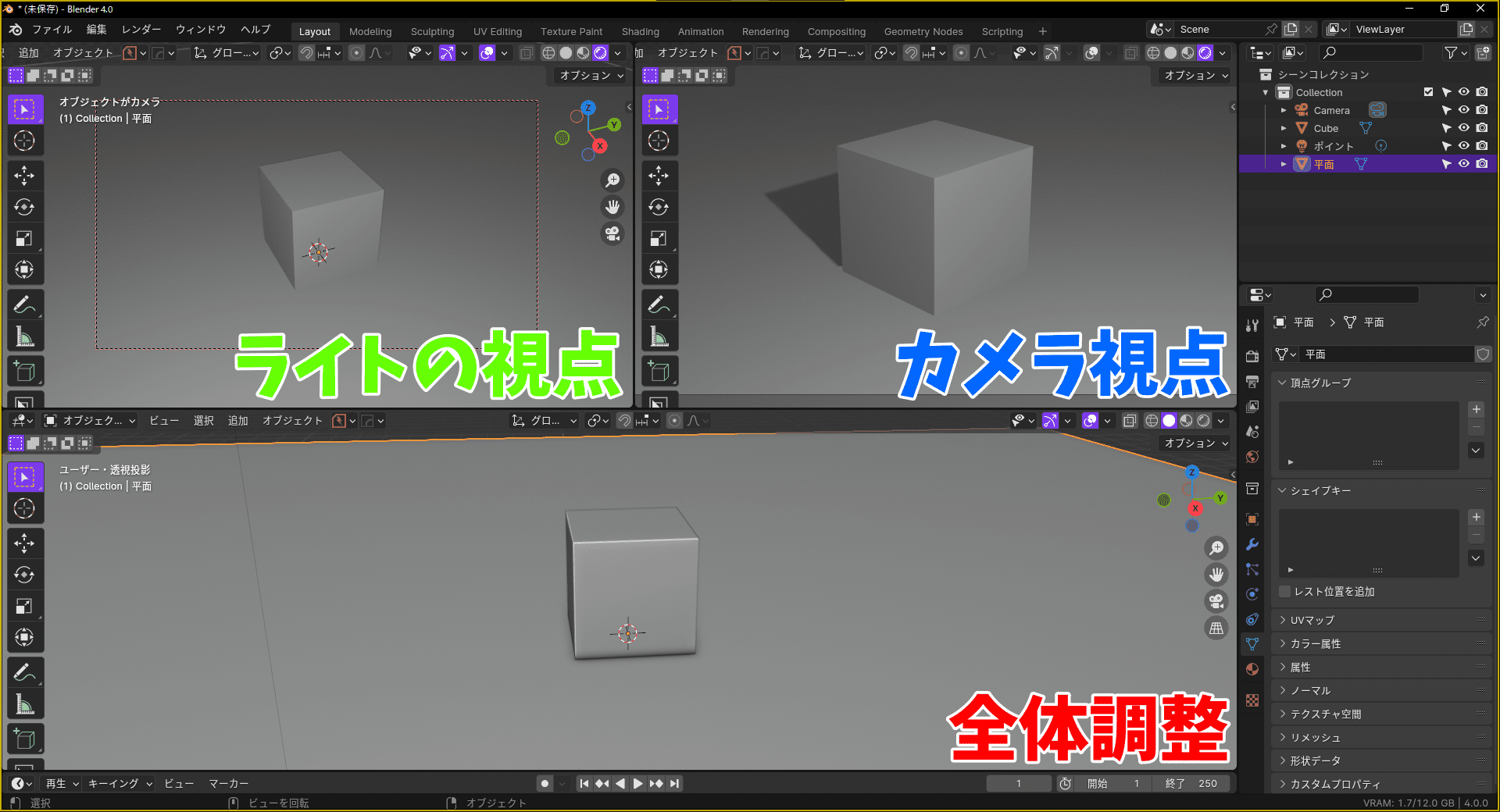Open 編集 menu

[97, 30]
